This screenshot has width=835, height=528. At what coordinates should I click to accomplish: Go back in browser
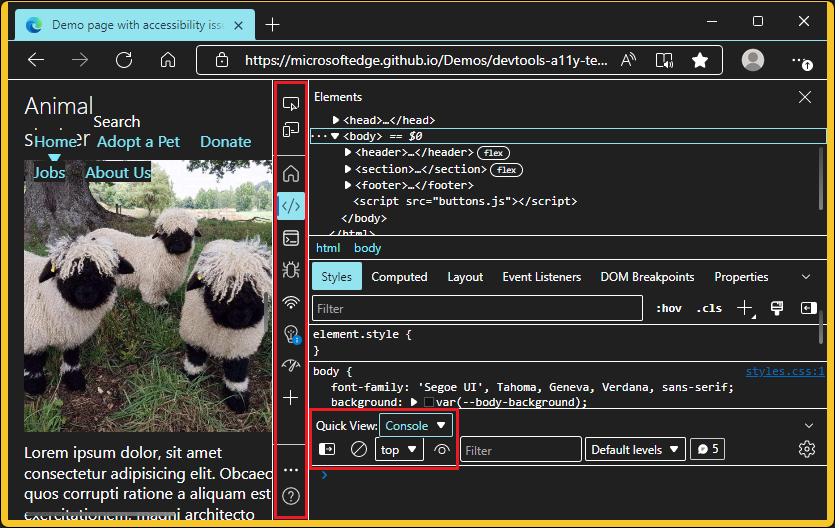coord(36,60)
